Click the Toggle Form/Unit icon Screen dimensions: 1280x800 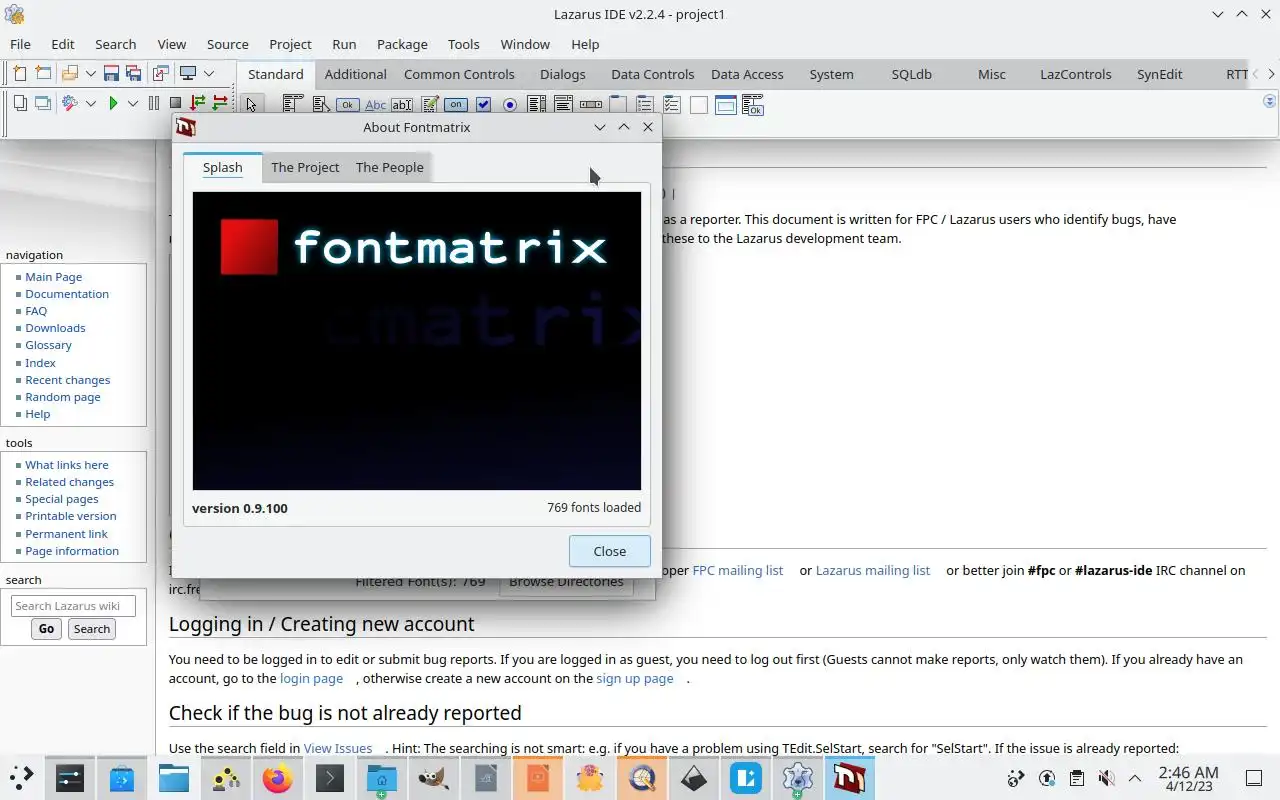click(160, 73)
